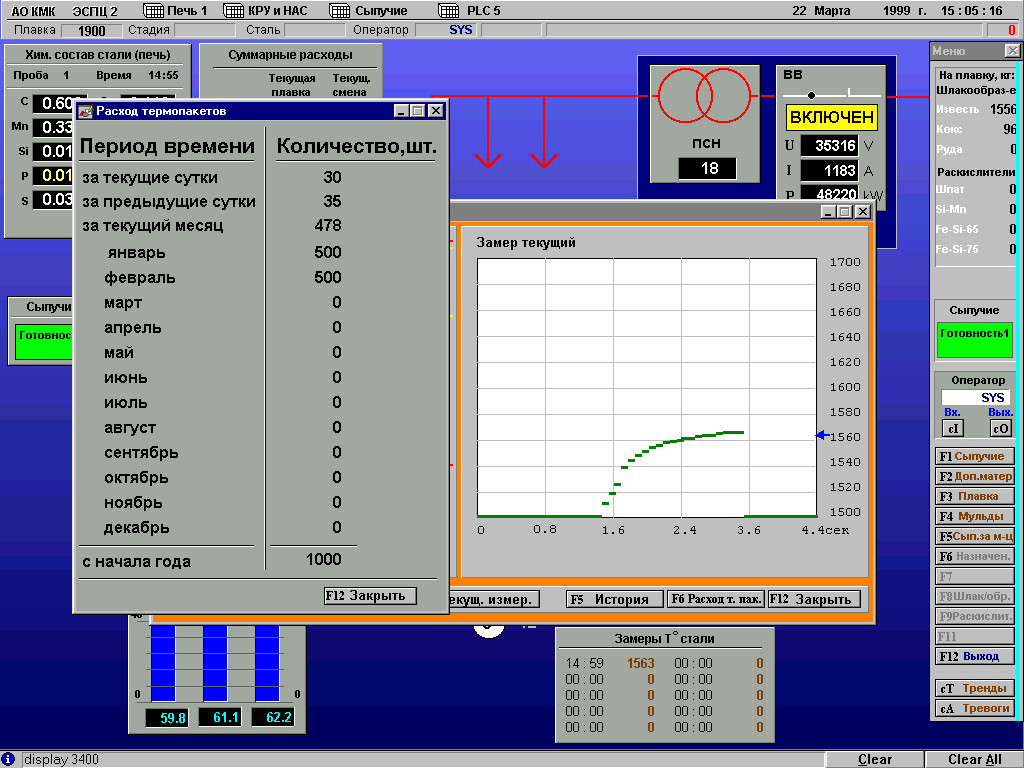Screen dimensions: 1024x768
Task: Open cT Тренды trends
Action: [x=975, y=688]
